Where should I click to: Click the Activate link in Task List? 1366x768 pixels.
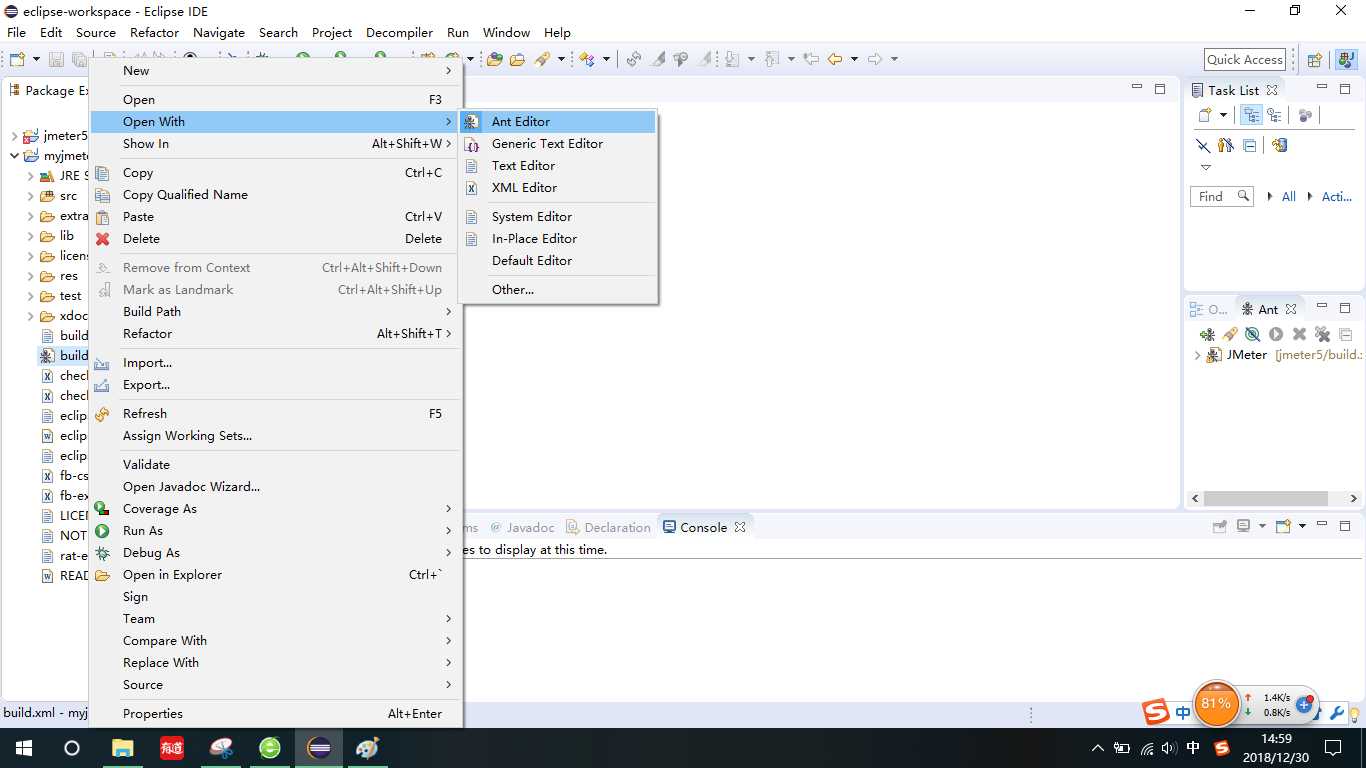tap(1337, 196)
